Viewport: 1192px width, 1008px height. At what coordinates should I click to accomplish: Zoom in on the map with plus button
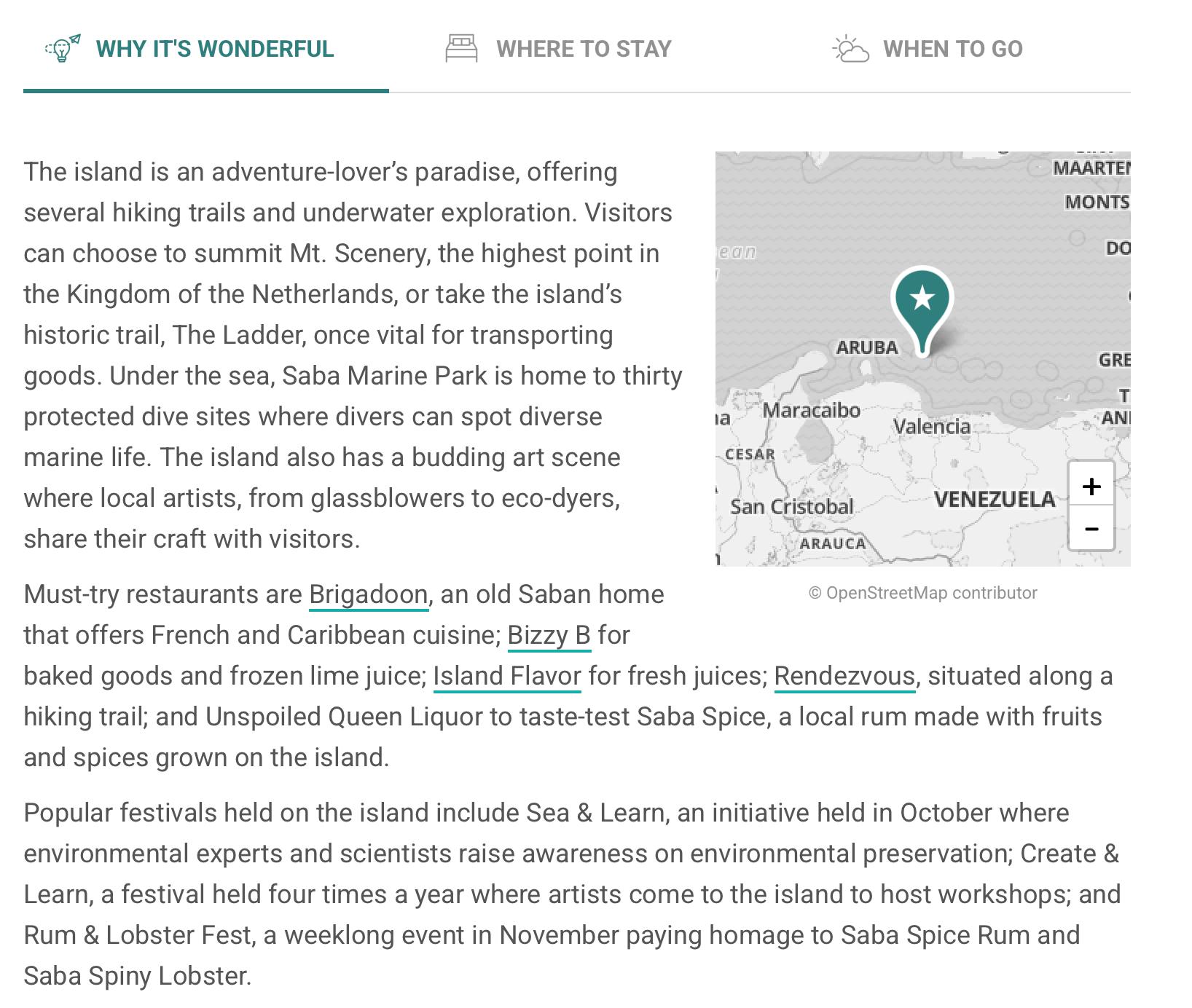pos(1091,486)
